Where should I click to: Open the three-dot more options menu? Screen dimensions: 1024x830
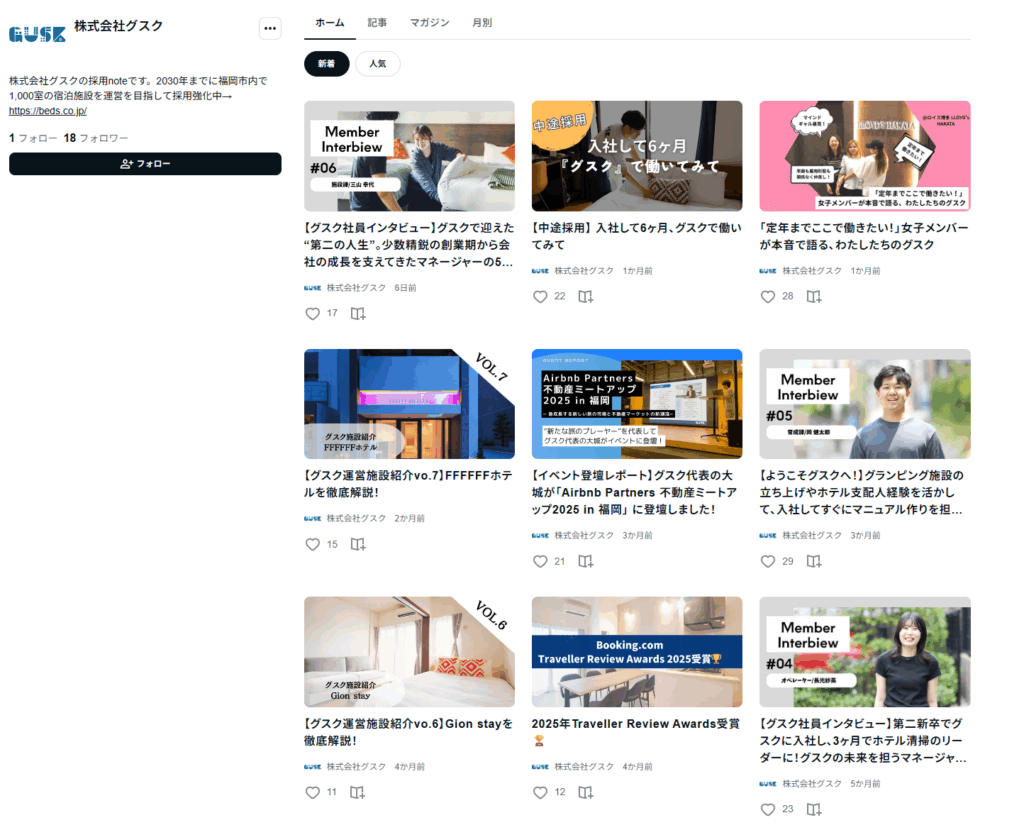(x=270, y=29)
